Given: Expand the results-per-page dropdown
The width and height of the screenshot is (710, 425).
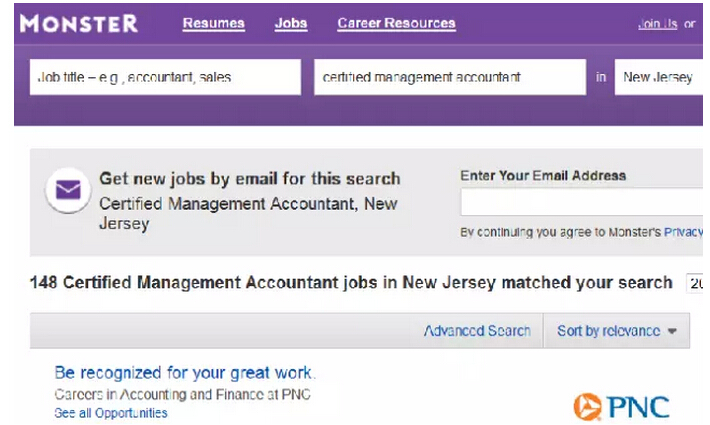Looking at the screenshot, I should pos(696,283).
